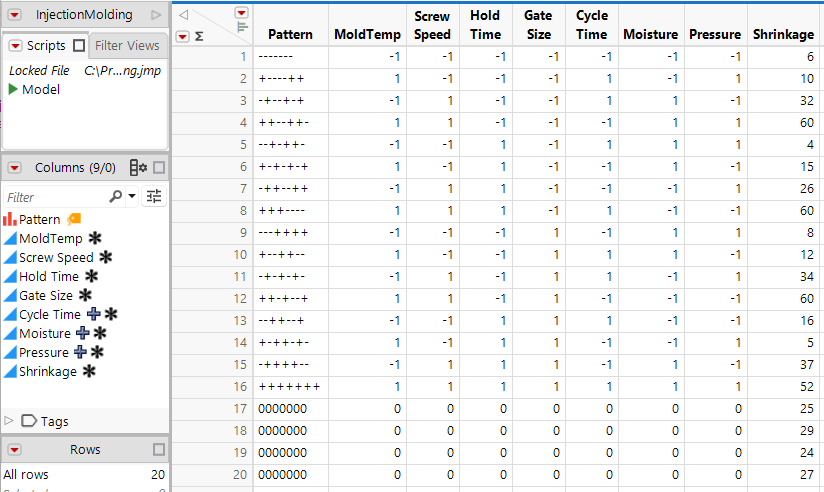The height and width of the screenshot is (492, 824).
Task: Click the Shrinkage asterisk property icon
Action: pos(89,371)
